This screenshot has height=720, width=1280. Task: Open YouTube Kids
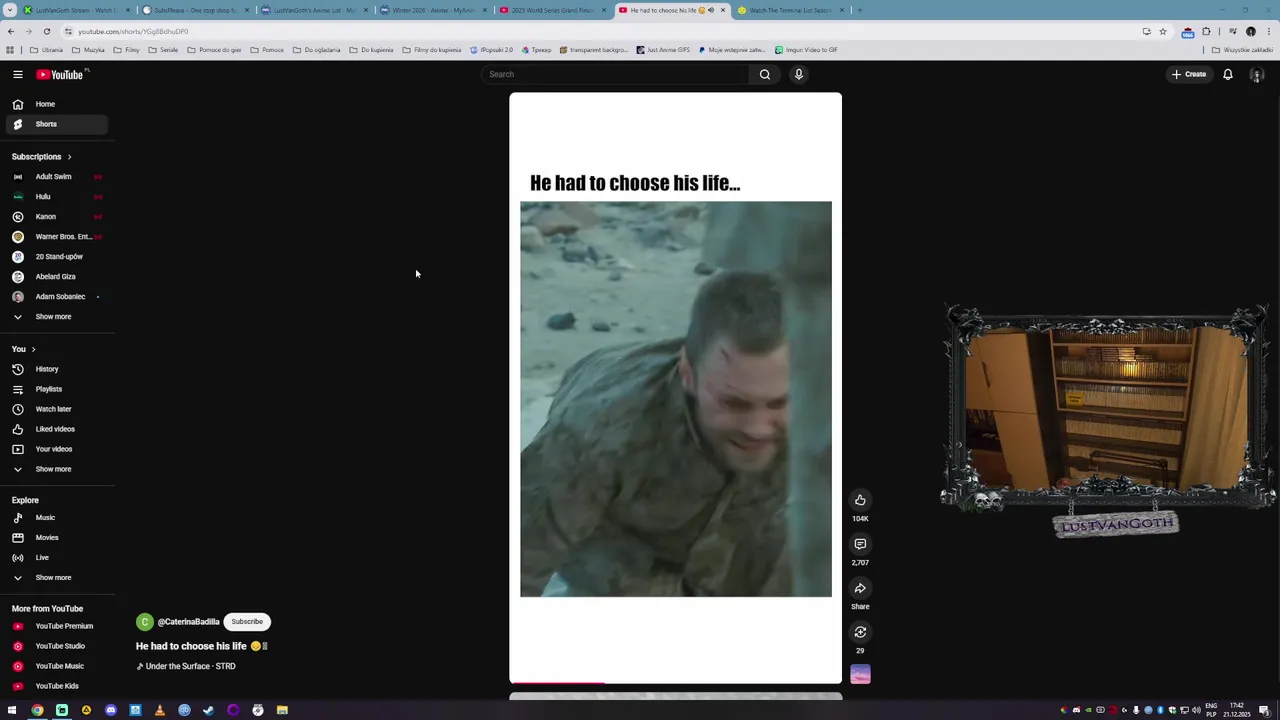point(56,686)
